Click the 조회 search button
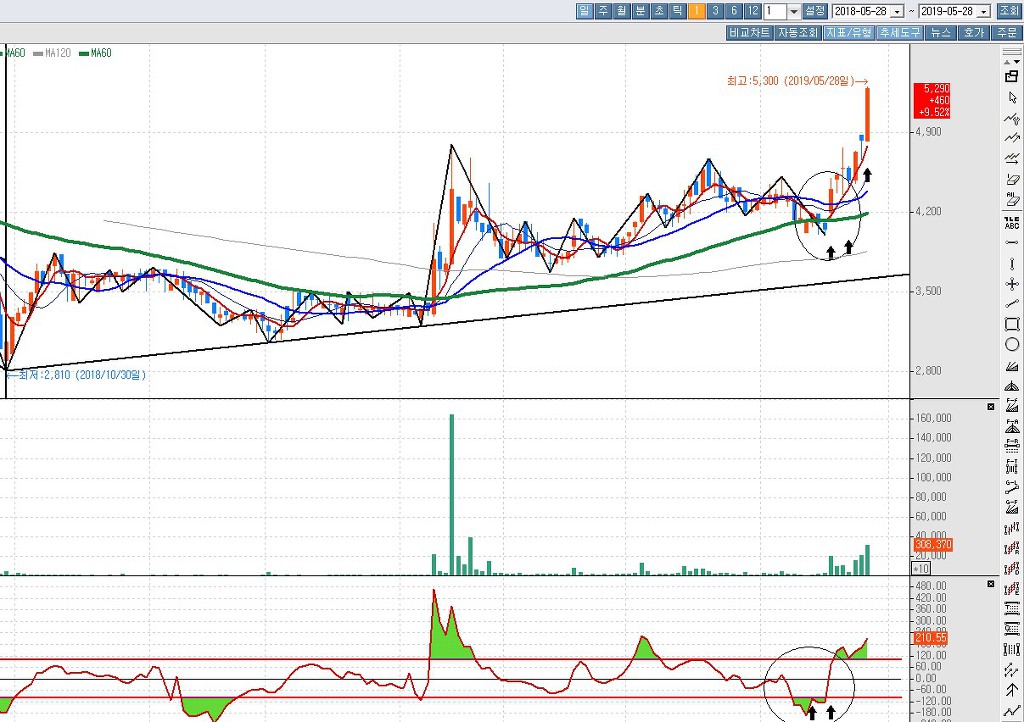1024x722 pixels. [x=1008, y=11]
